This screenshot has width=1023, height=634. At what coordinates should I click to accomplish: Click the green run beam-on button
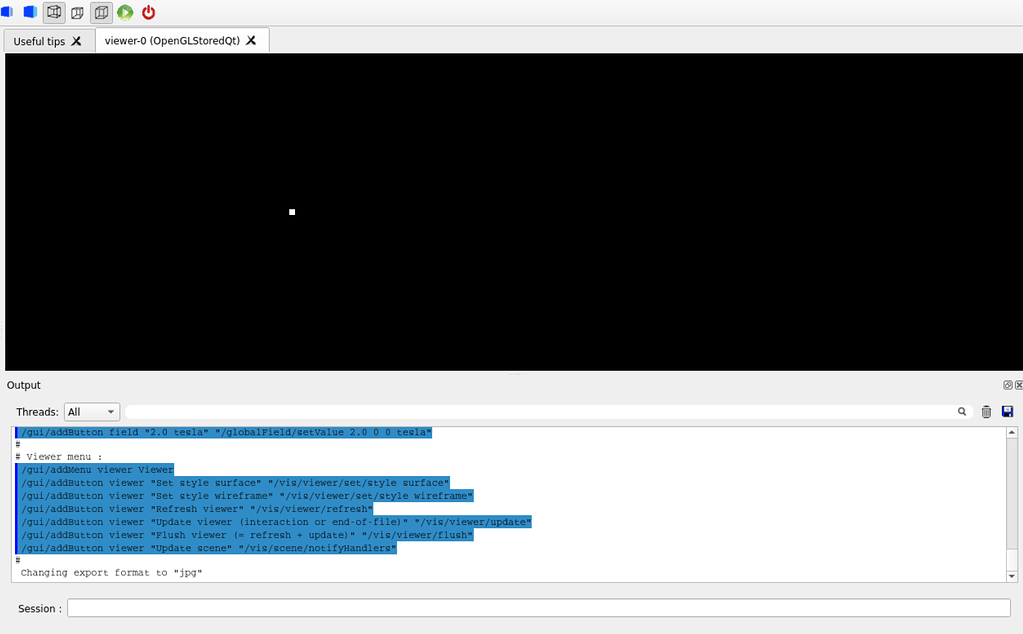click(x=125, y=13)
